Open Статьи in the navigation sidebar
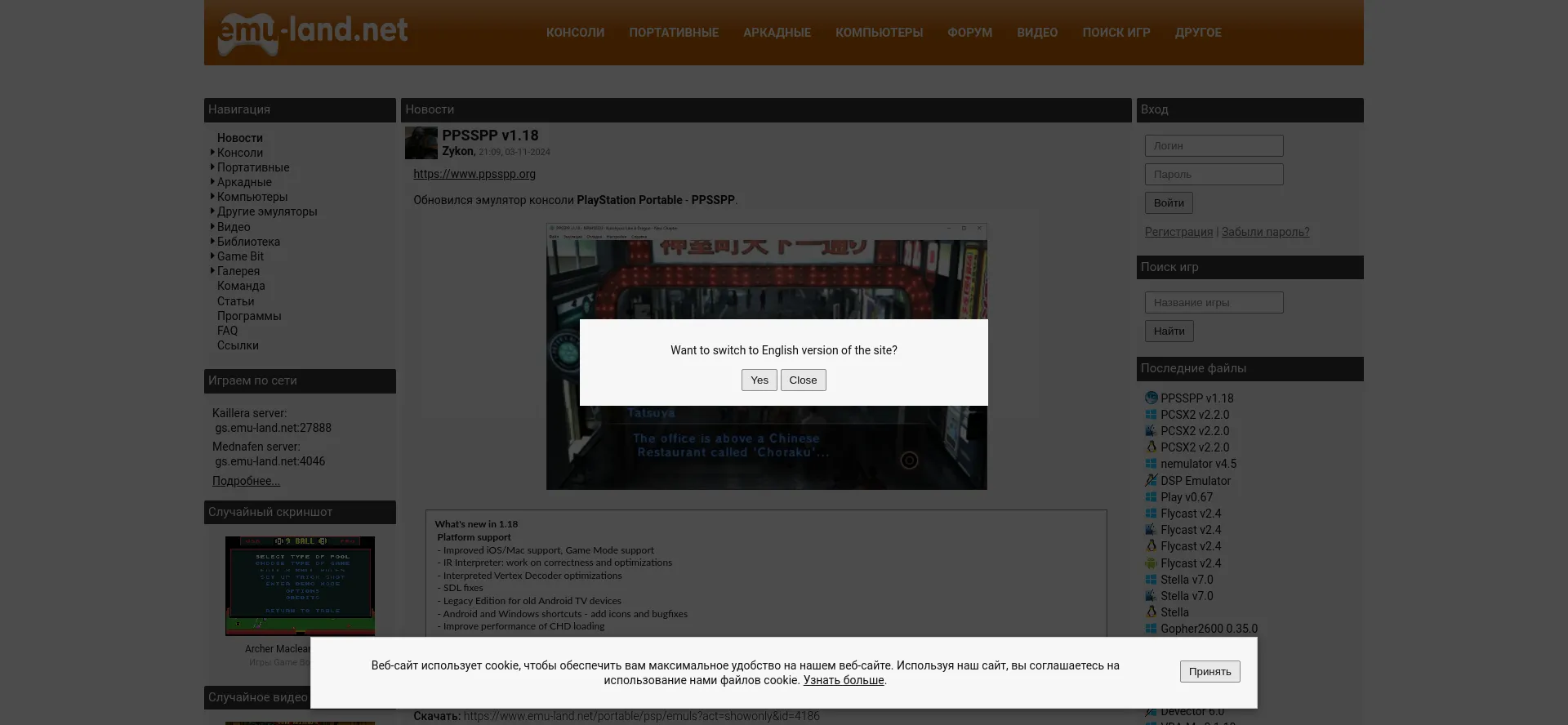Viewport: 1568px width, 725px height. [235, 301]
